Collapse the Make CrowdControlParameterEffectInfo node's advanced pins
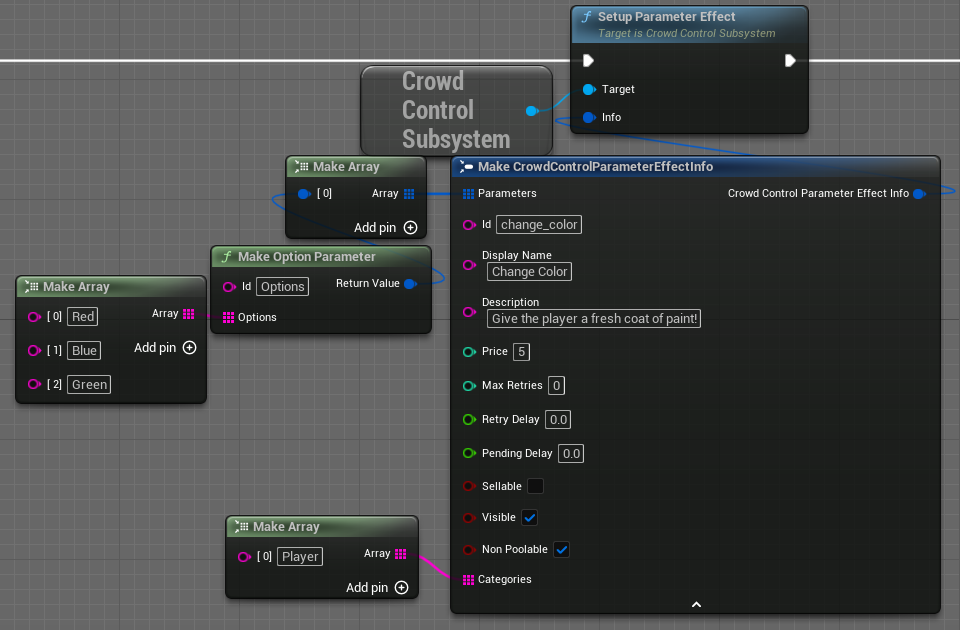 (x=696, y=604)
